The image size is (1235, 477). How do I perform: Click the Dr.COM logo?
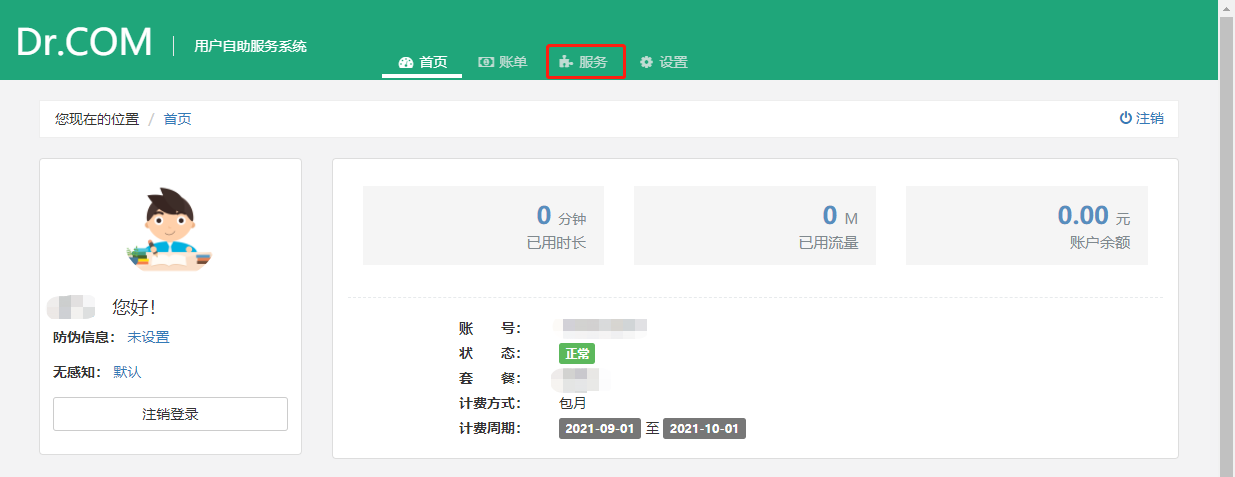tap(84, 42)
